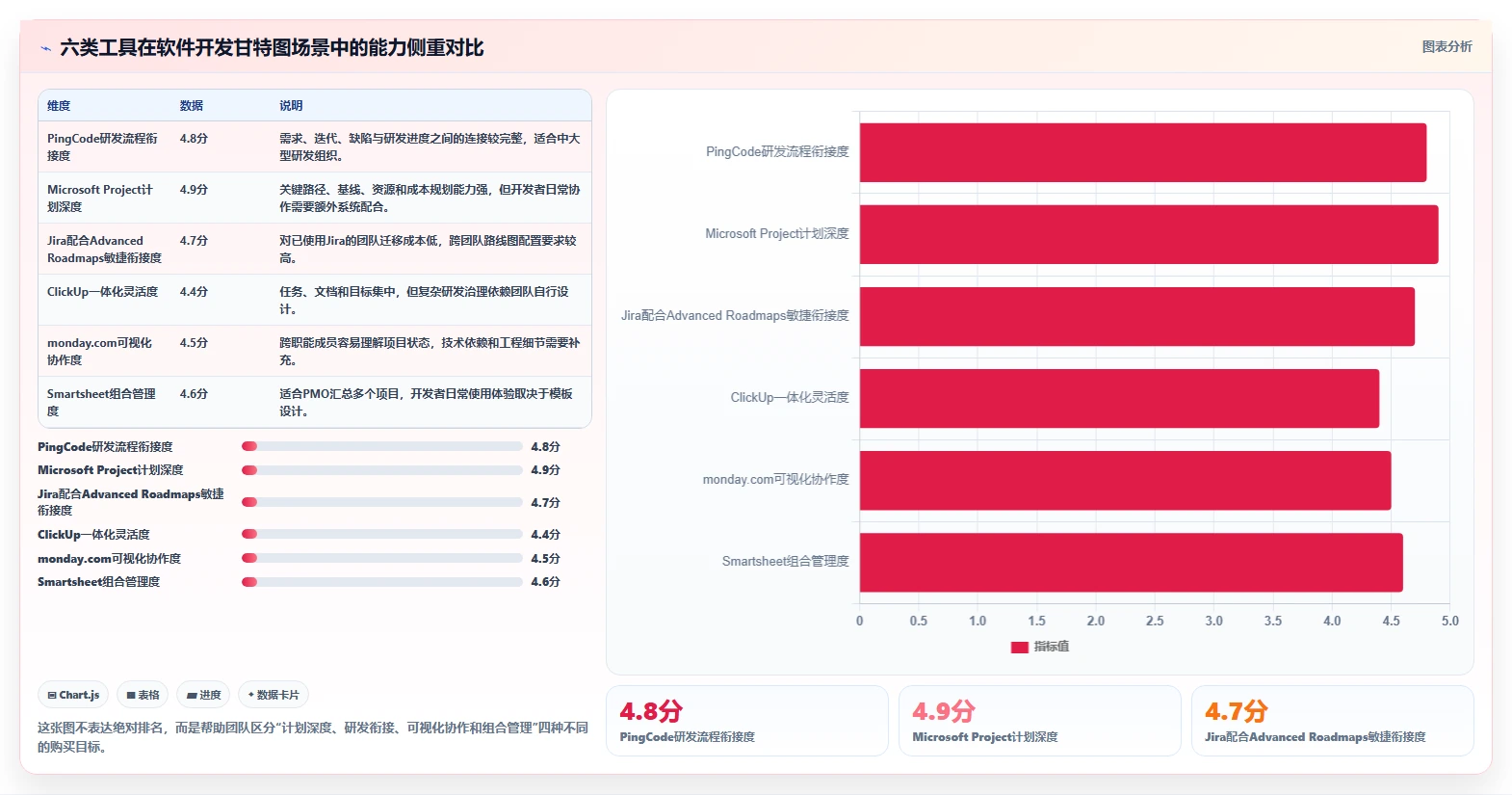Click the Microsoft Project bar in the chart

pyautogui.click(x=1149, y=234)
